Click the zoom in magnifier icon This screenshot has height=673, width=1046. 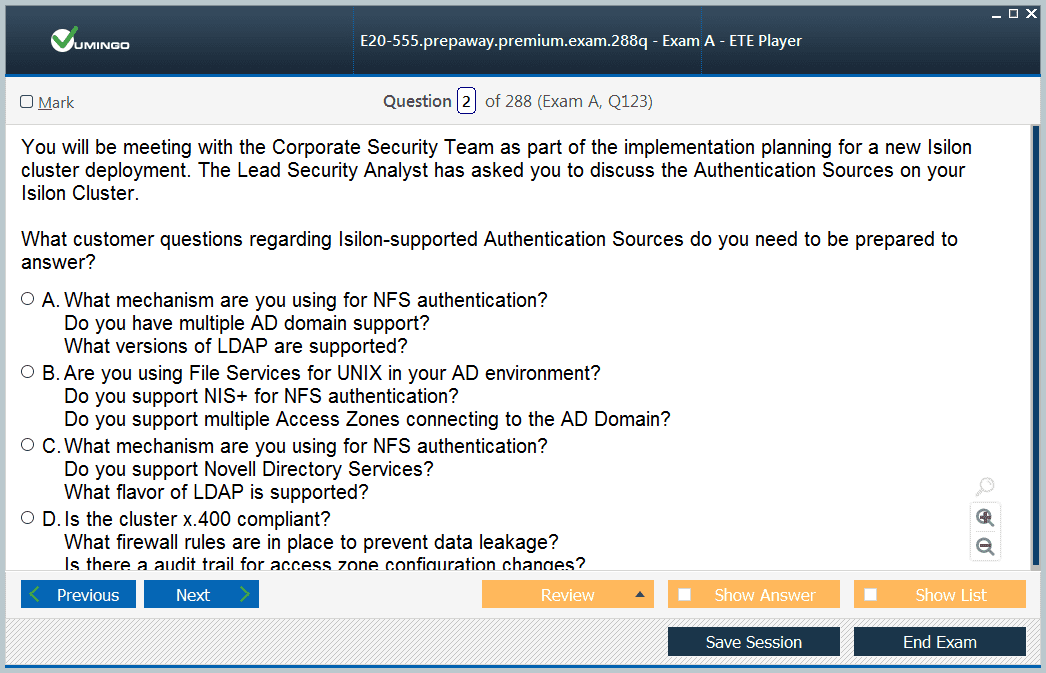985,517
